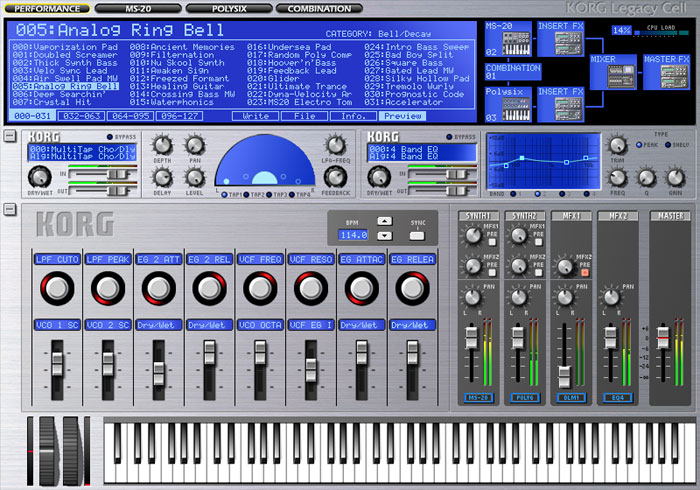Select TAP1 radio button
The width and height of the screenshot is (700, 490).
(225, 195)
